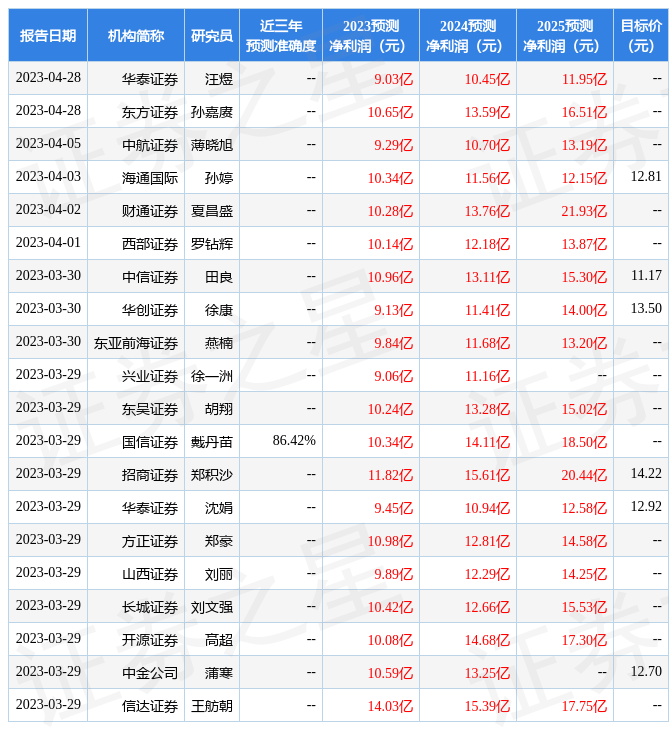This screenshot has height=730, width=669.
Task: Click the 戴丹苗 researcher name
Action: pyautogui.click(x=211, y=442)
